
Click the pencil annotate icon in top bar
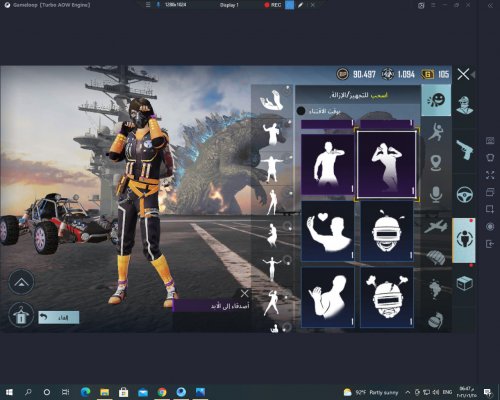(300, 5)
